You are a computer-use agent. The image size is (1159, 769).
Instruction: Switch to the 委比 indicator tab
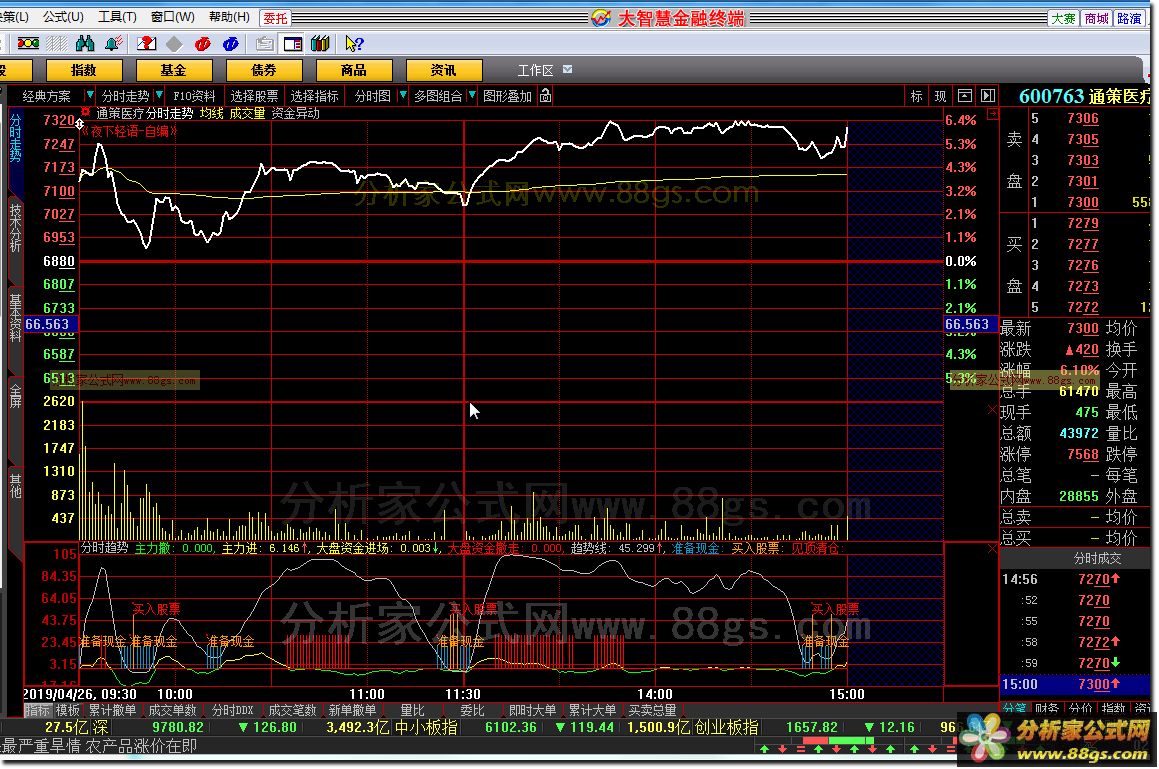(x=472, y=710)
